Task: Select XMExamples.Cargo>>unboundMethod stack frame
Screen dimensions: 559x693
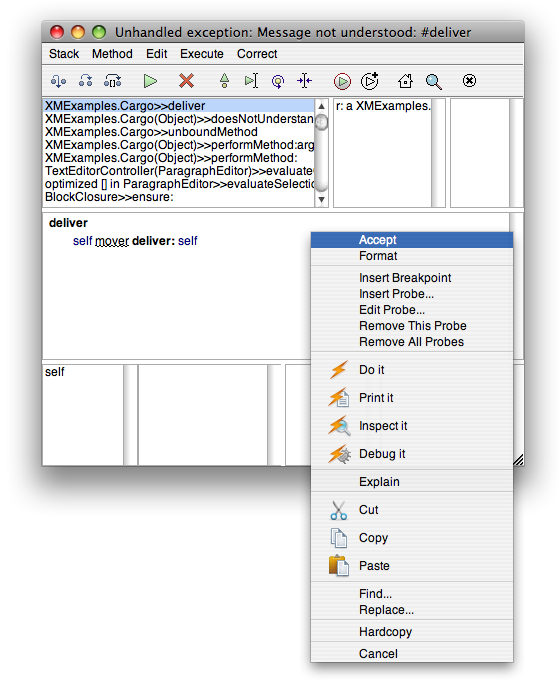Action: tap(151, 132)
